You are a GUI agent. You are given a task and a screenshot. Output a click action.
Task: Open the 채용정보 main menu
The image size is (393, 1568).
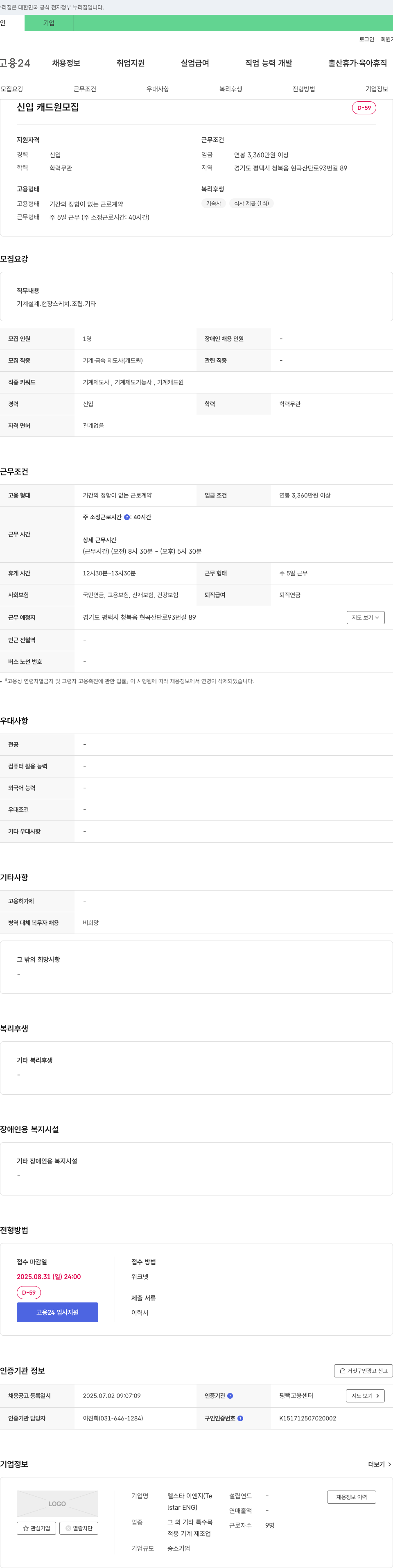[65, 63]
